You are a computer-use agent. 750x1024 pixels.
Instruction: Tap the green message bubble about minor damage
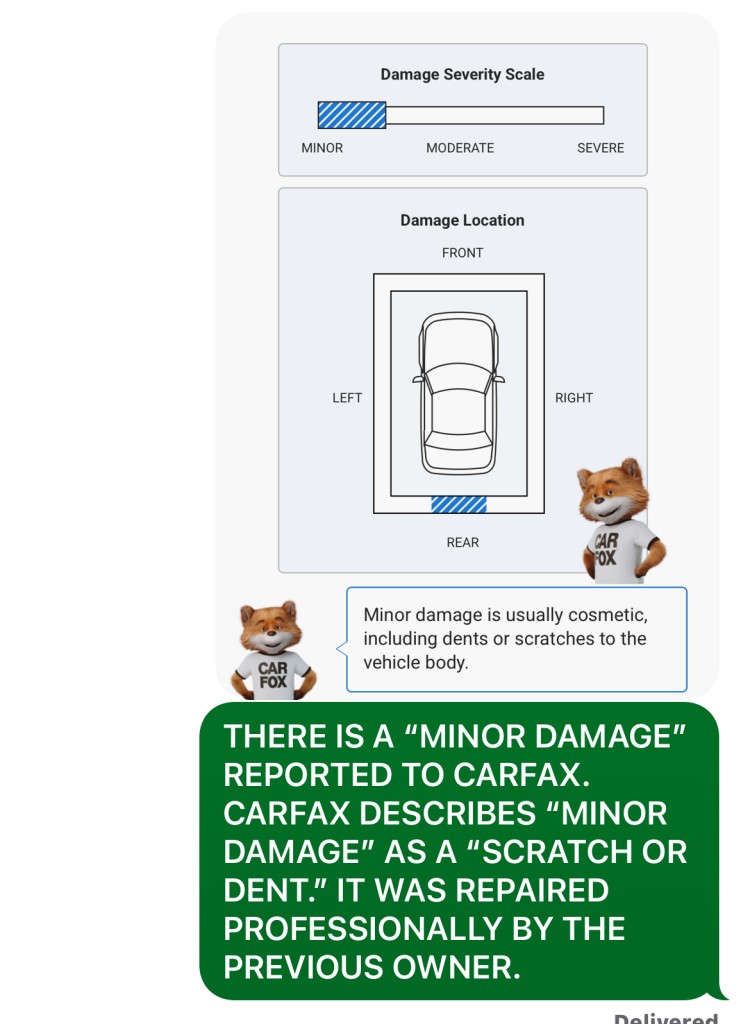pyautogui.click(x=459, y=851)
